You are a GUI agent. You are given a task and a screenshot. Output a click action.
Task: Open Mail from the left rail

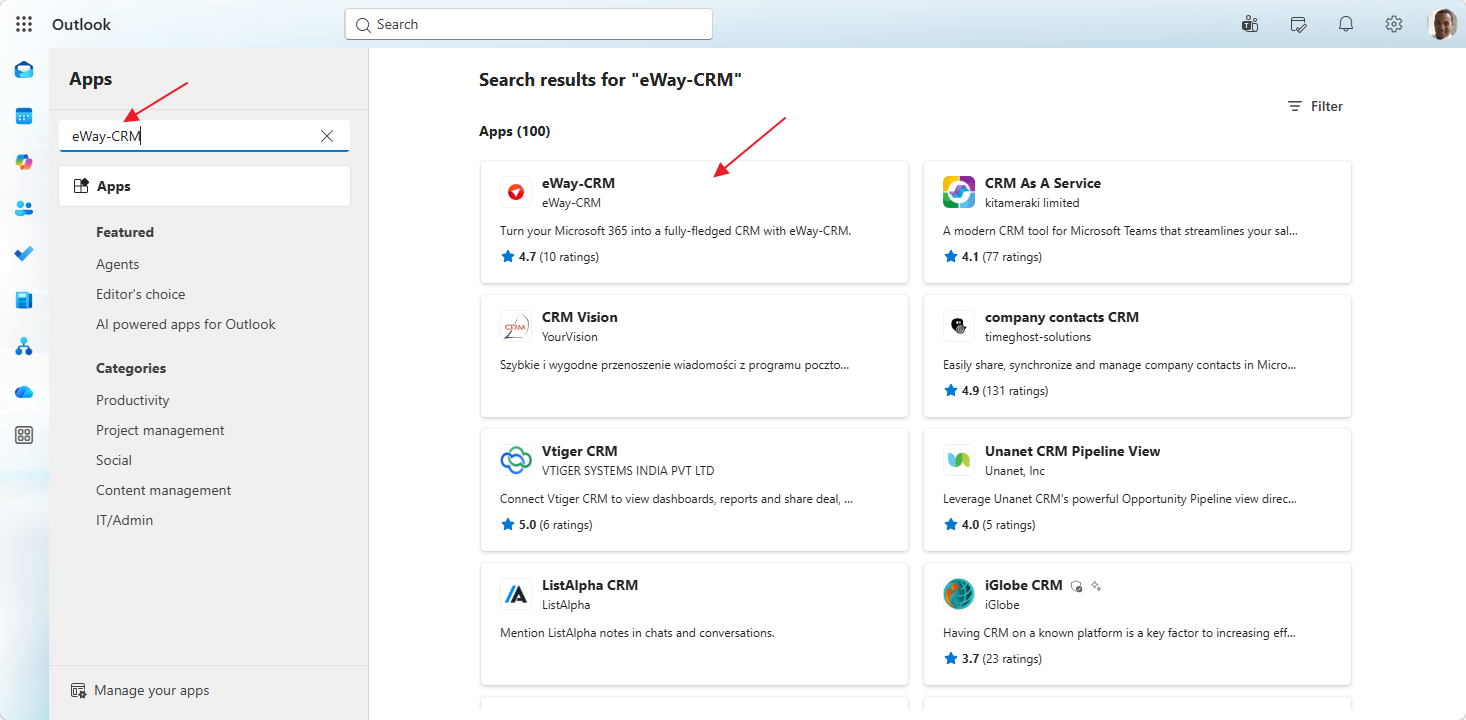click(x=24, y=70)
